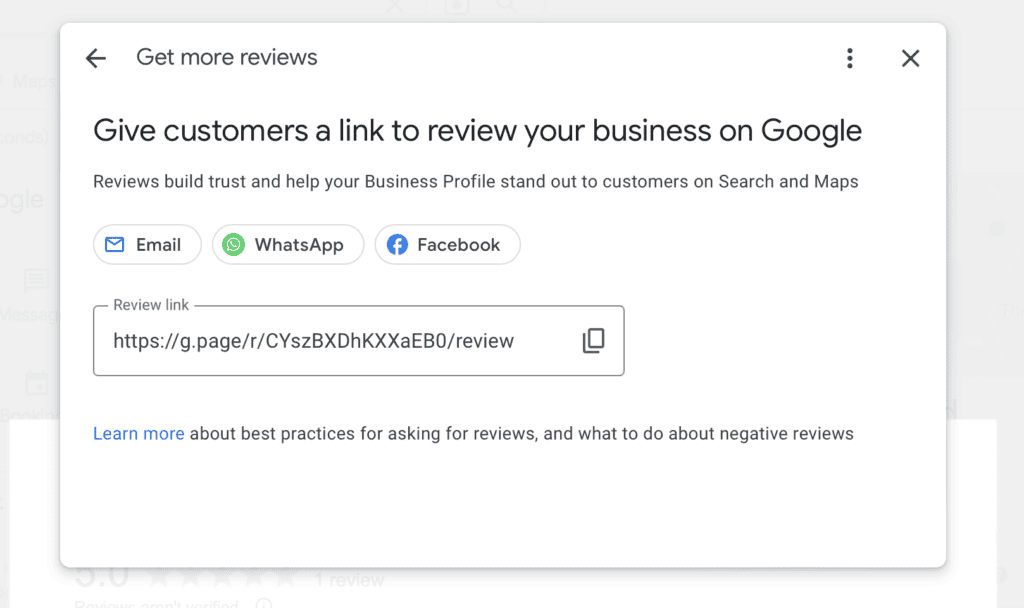Share review link via Facebook text label
This screenshot has width=1024, height=608.
pos(458,245)
